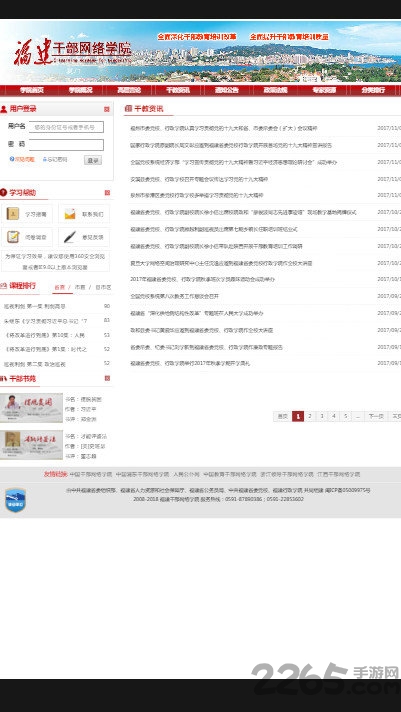
Task: Open news about 福州市委党校 十九大
Action: [223, 129]
